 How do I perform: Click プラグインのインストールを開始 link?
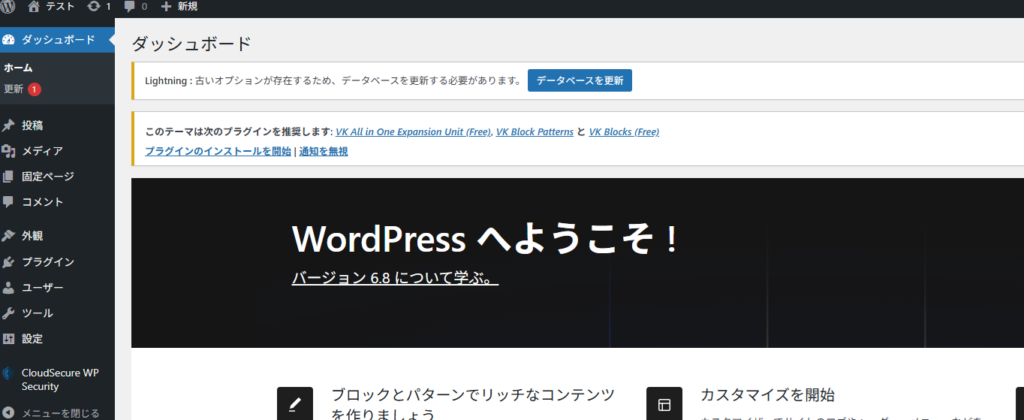tap(218, 152)
